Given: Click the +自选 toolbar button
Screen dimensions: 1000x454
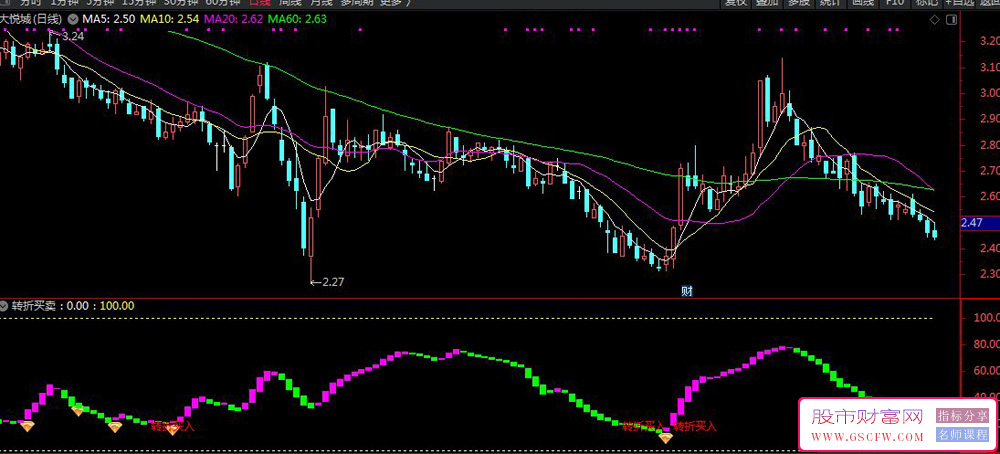Looking at the screenshot, I should (958, 3).
